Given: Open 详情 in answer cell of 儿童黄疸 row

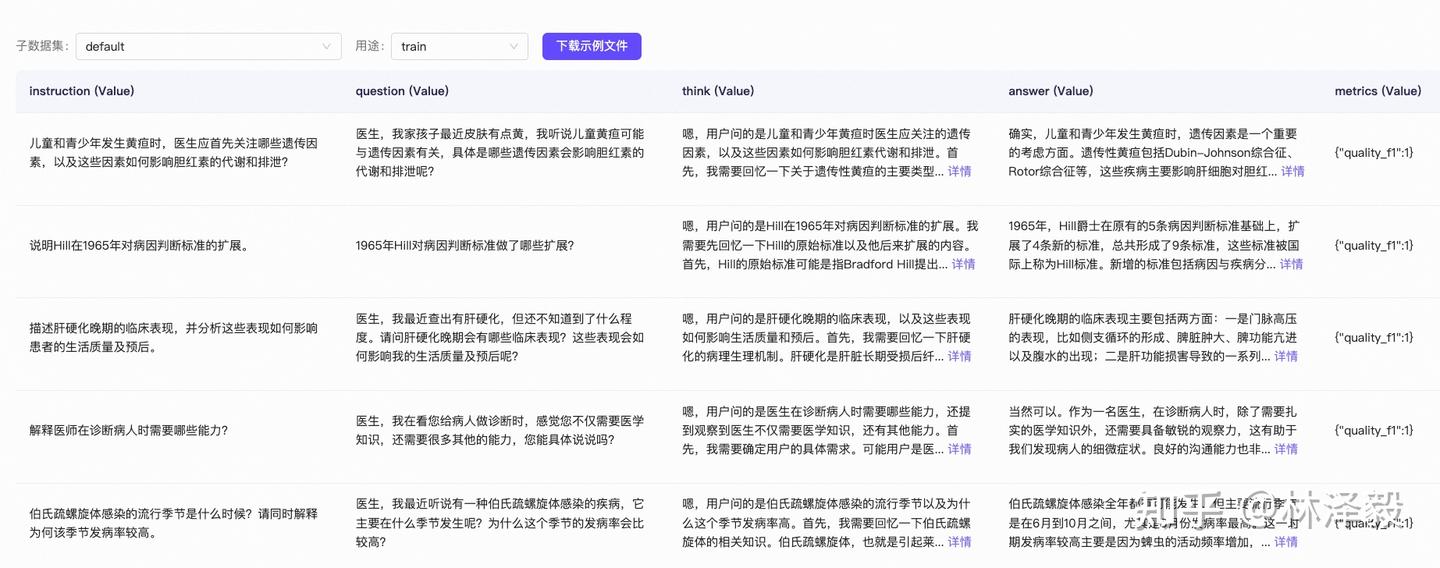Looking at the screenshot, I should pos(1292,171).
